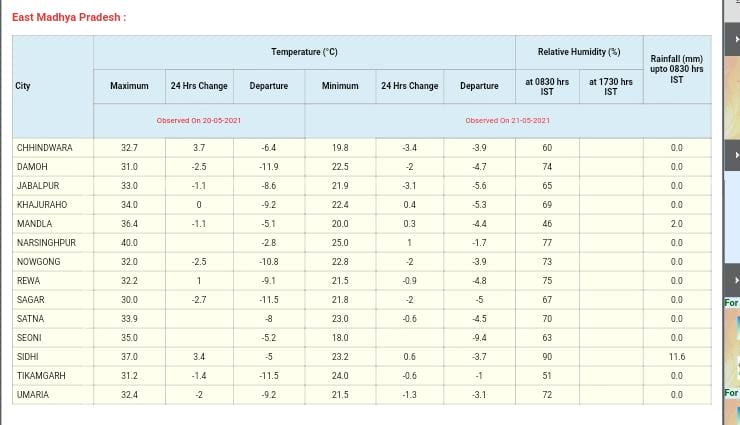Click SIDHI's 11.6 rainfall value

(x=677, y=357)
